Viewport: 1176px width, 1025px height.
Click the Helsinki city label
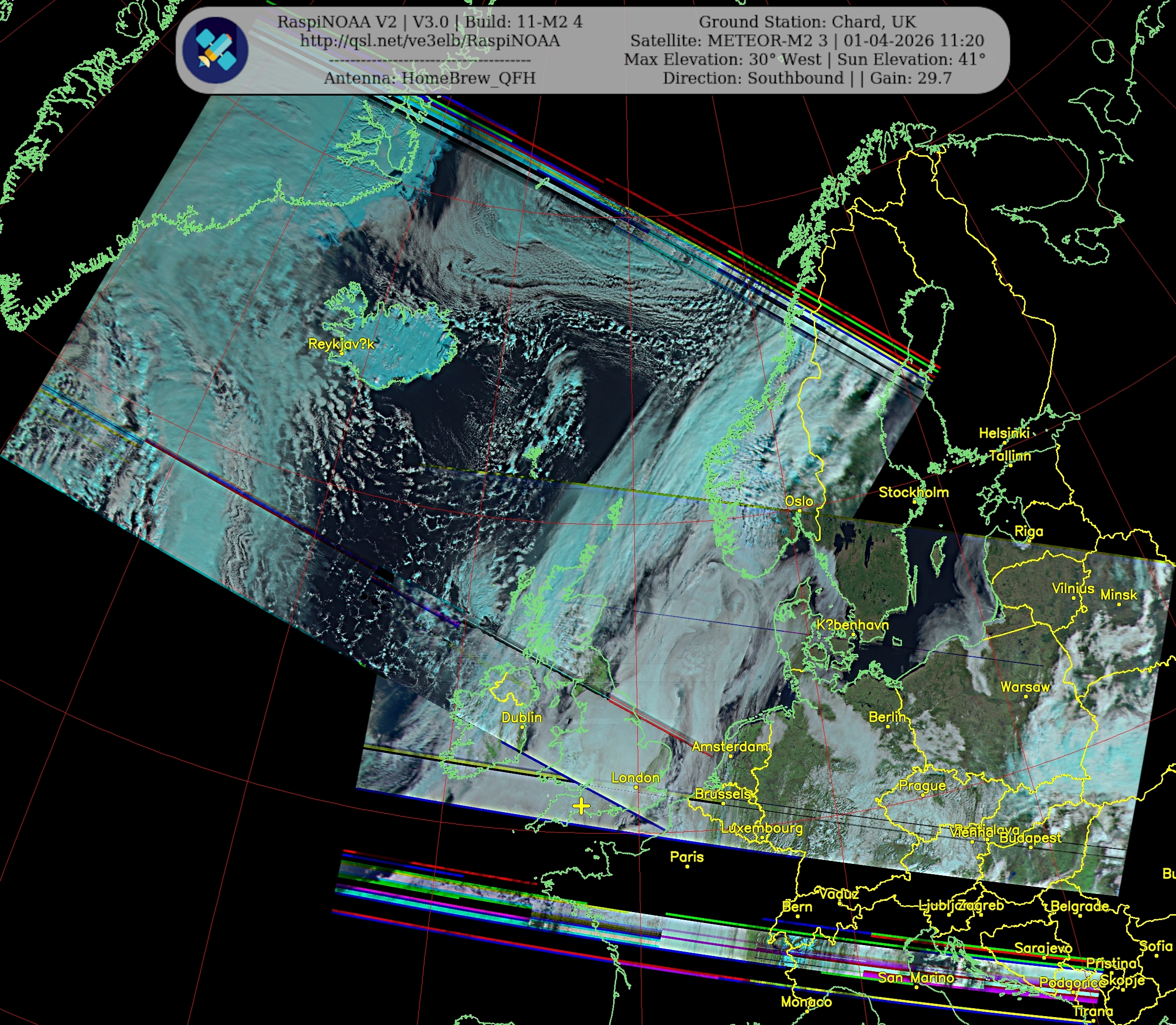(x=1004, y=434)
